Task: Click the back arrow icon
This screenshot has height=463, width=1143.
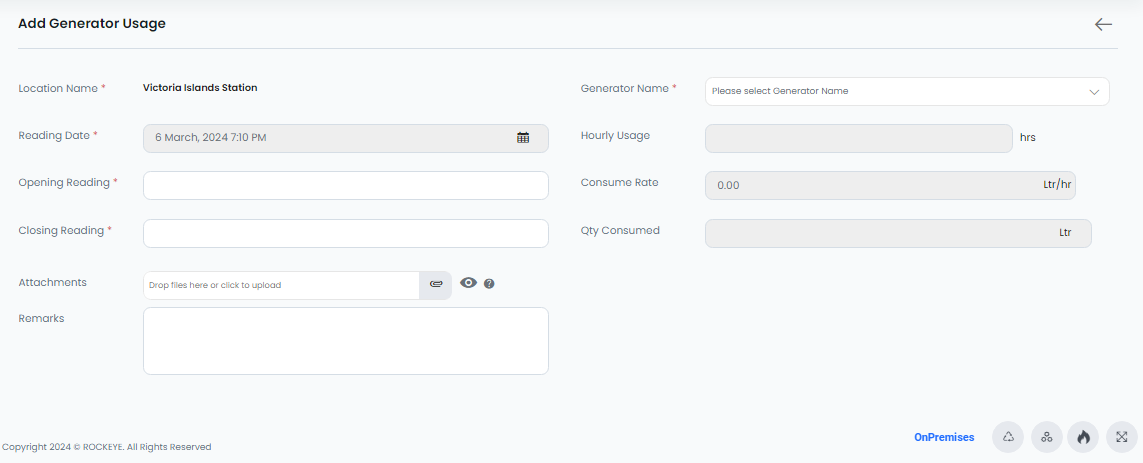Action: click(1103, 24)
